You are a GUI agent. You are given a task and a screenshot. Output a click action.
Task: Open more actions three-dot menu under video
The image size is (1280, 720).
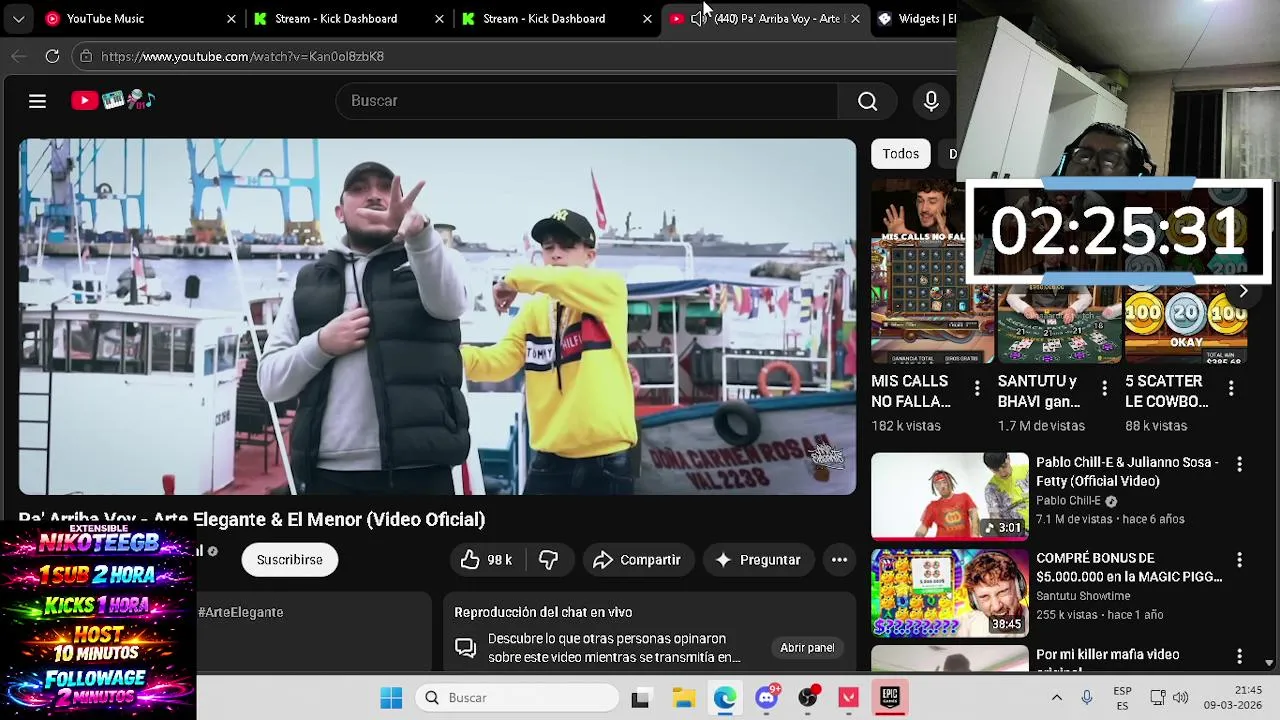[x=839, y=560]
